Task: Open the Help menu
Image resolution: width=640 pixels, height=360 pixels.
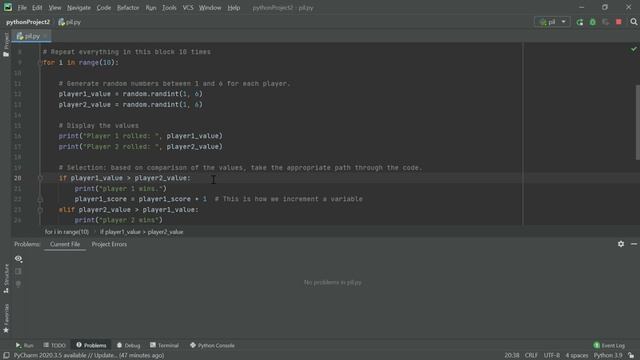Action: click(x=233, y=8)
